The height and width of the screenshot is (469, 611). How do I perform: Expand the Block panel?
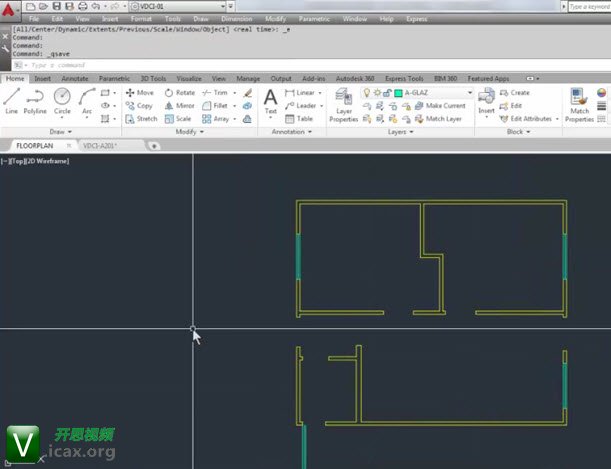pos(518,132)
